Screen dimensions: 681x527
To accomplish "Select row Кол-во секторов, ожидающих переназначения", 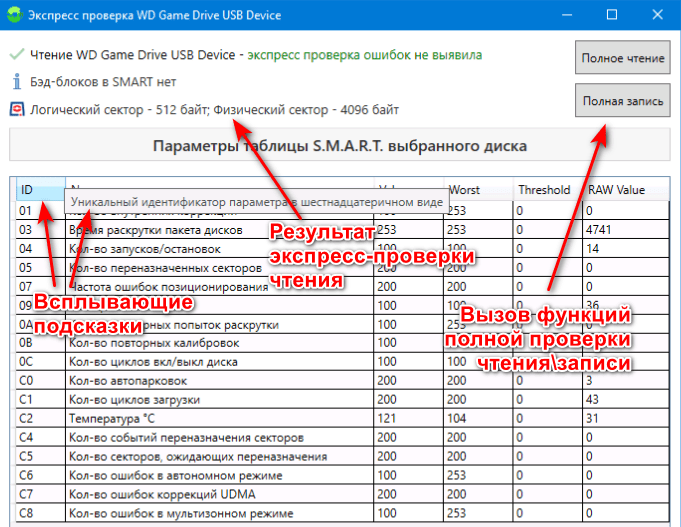I will pyautogui.click(x=343, y=456).
